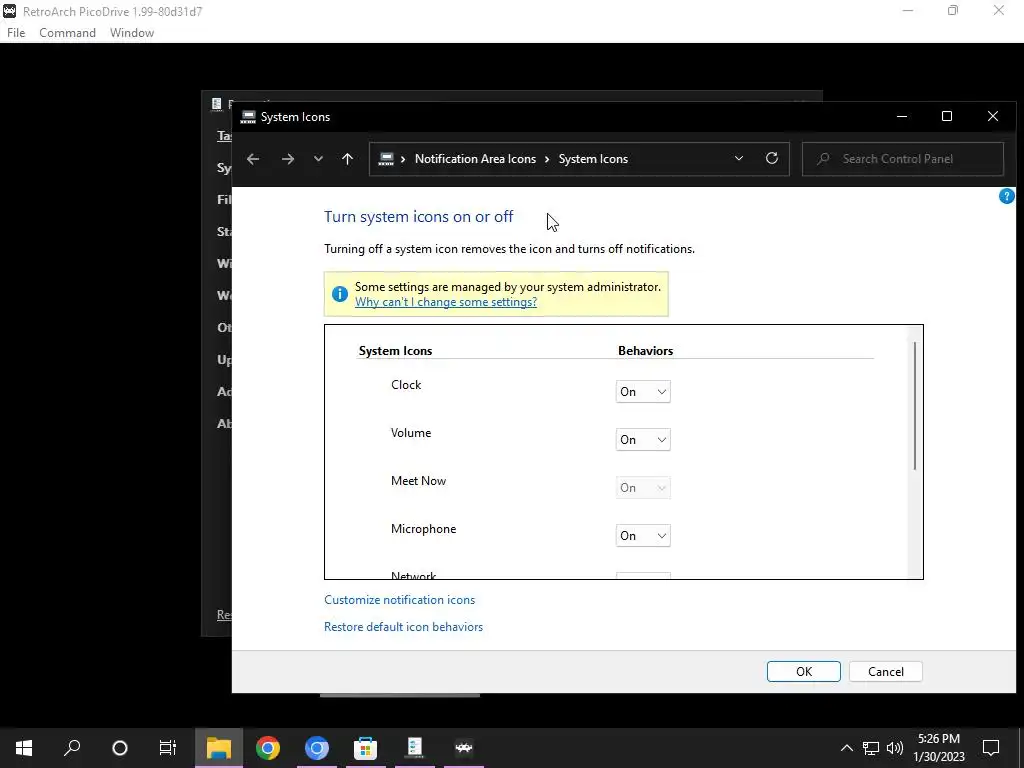Switch to RetroArch taskbar icon
This screenshot has width=1024, height=768.
464,748
